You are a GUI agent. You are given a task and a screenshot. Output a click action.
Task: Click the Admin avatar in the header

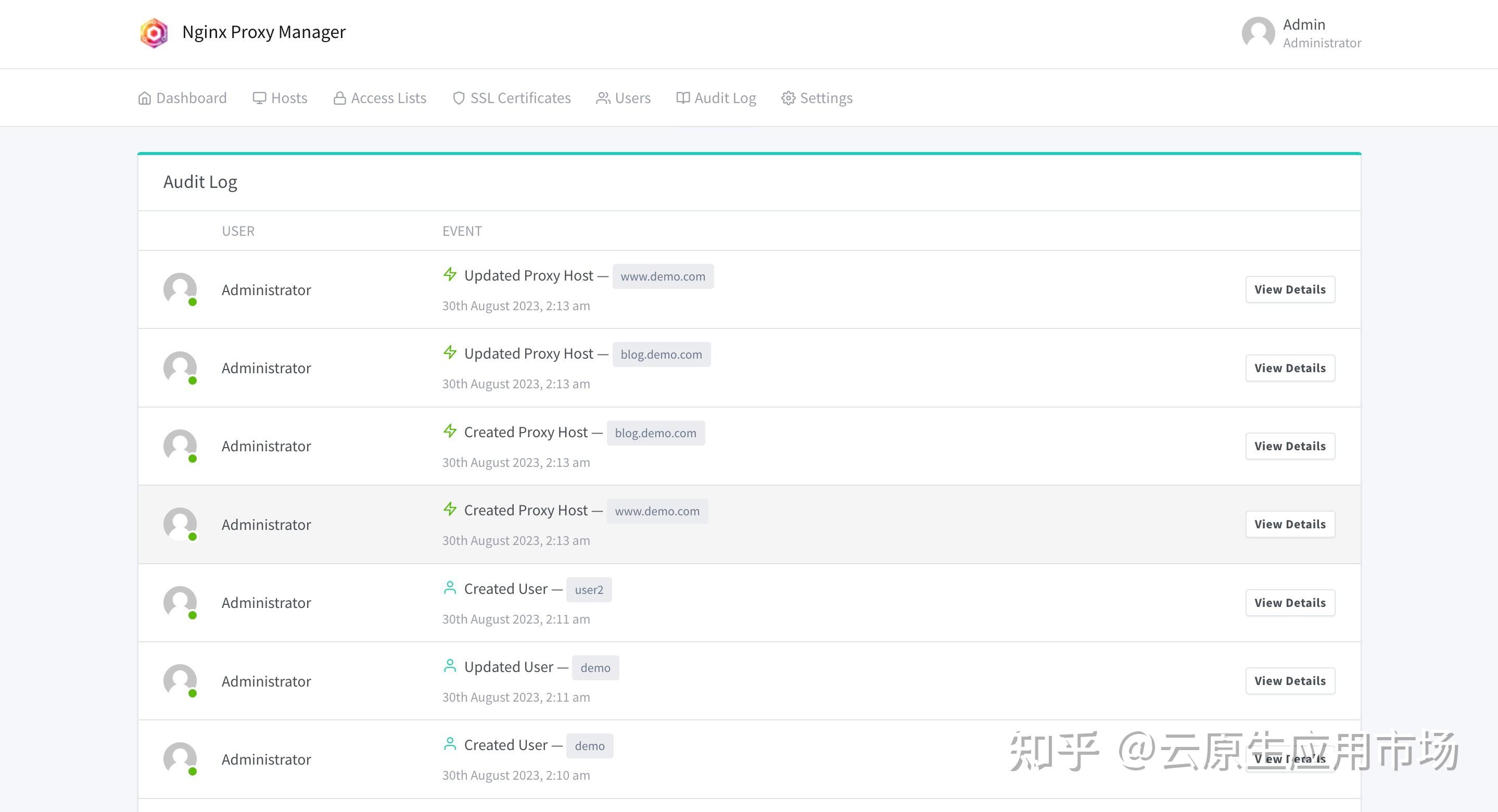click(1258, 33)
